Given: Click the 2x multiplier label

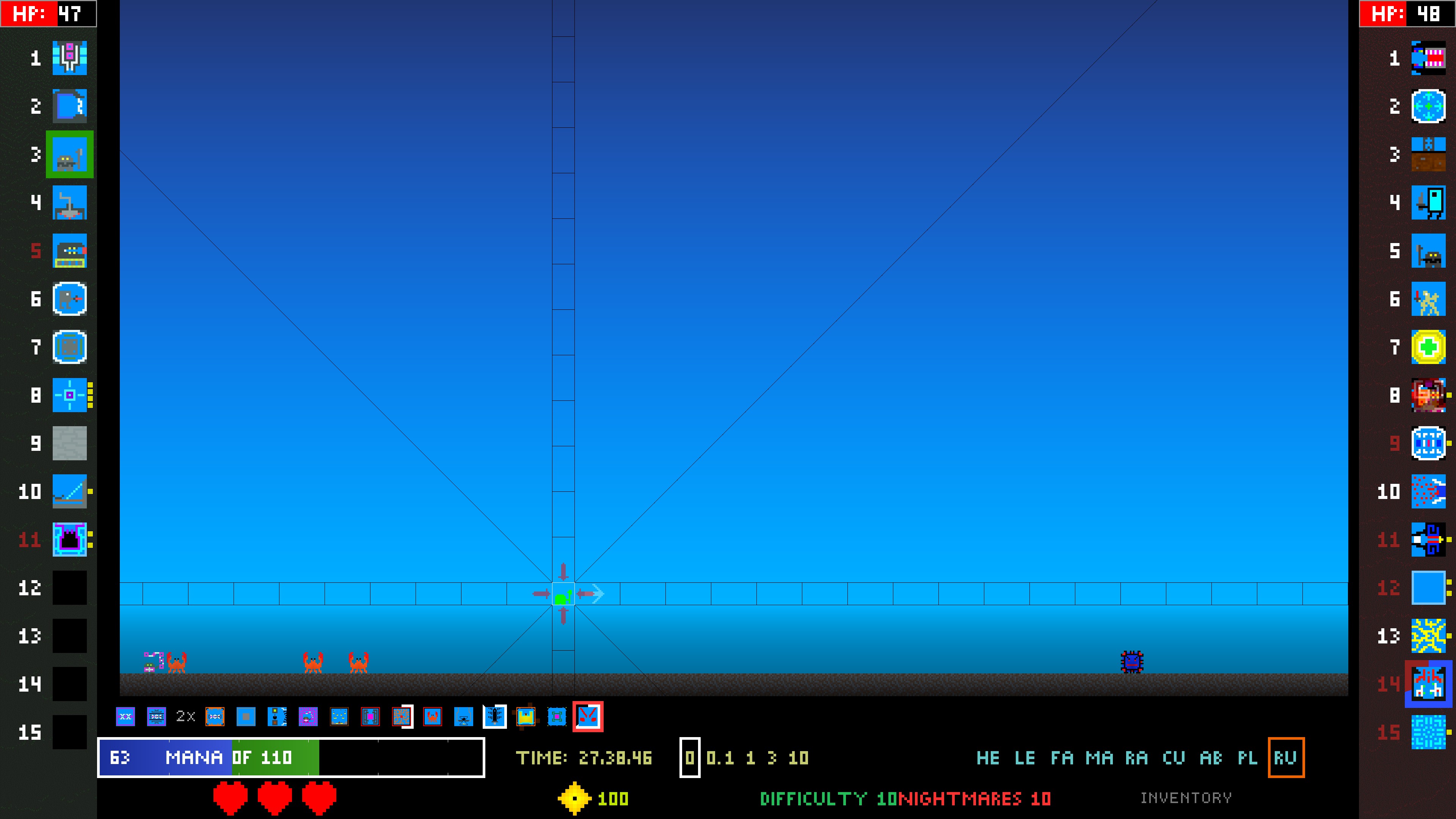Looking at the screenshot, I should coord(185,716).
